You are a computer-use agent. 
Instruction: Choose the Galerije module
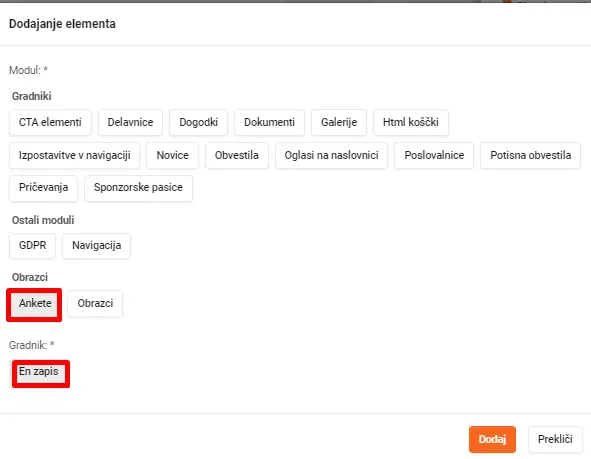tap(339, 122)
